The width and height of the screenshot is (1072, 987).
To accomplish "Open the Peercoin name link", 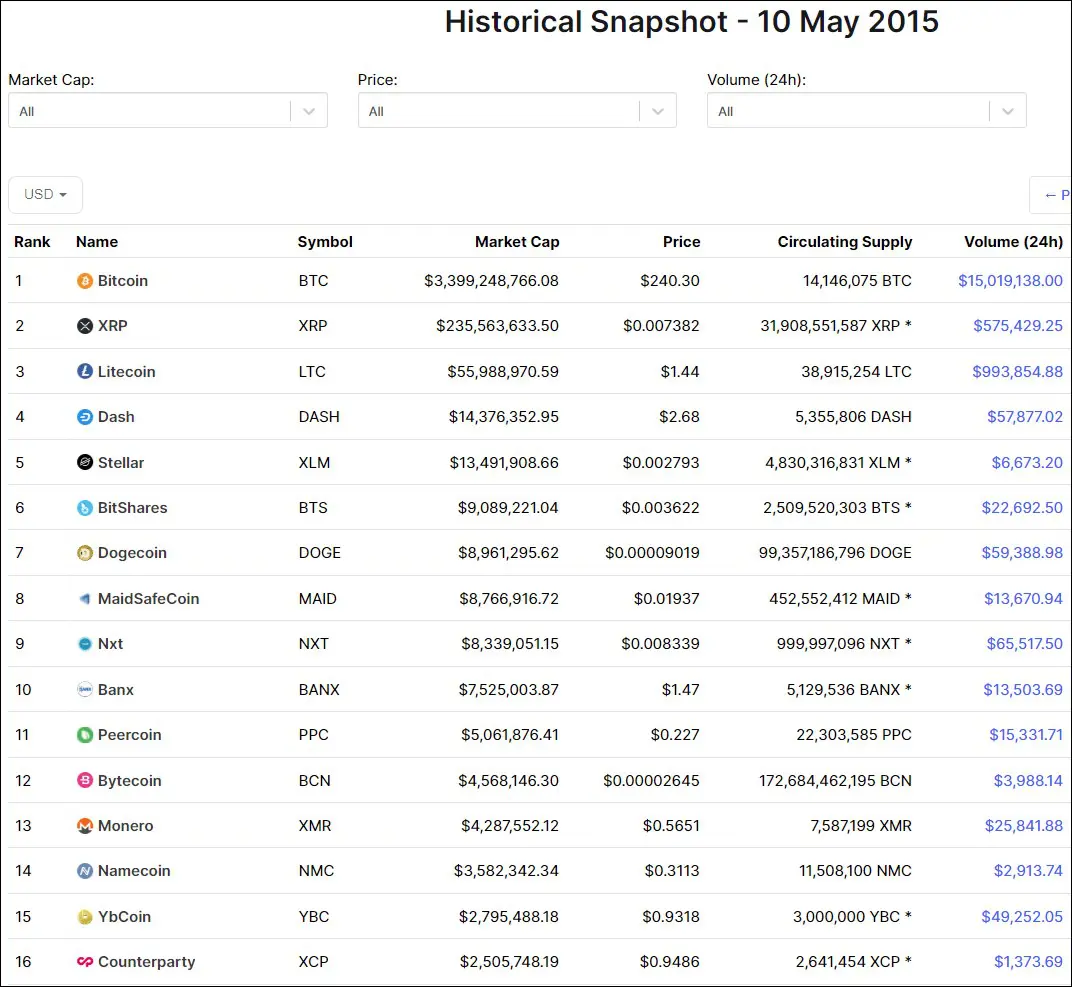I will (129, 735).
